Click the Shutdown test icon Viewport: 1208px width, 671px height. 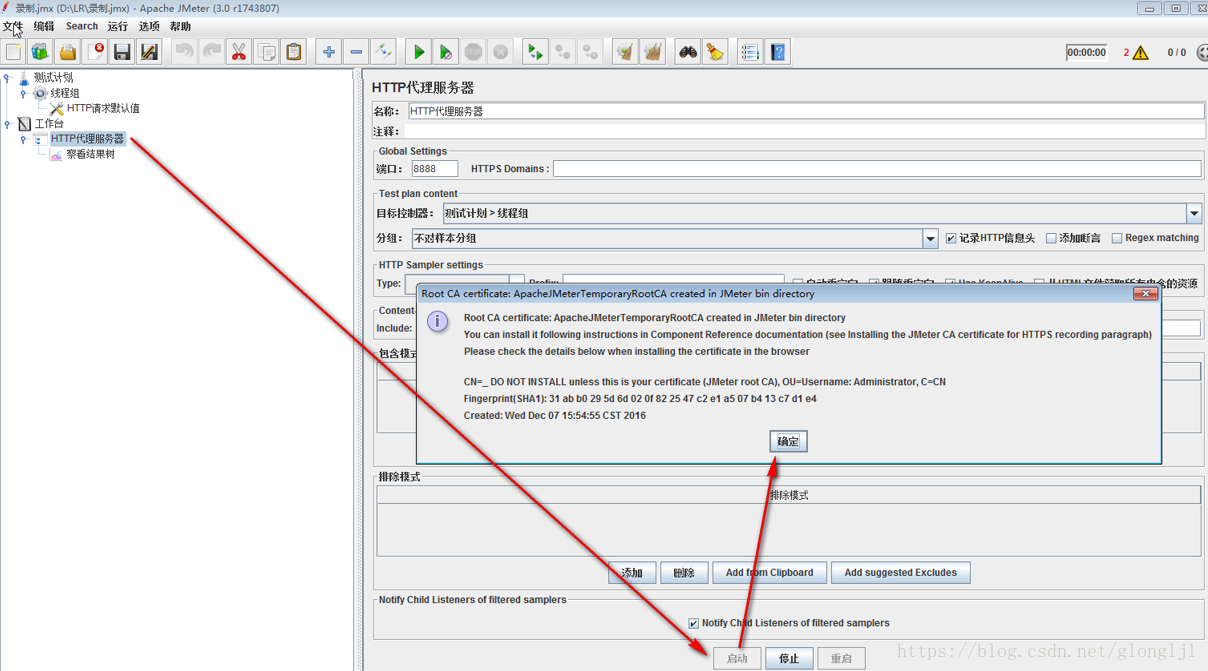[500, 52]
